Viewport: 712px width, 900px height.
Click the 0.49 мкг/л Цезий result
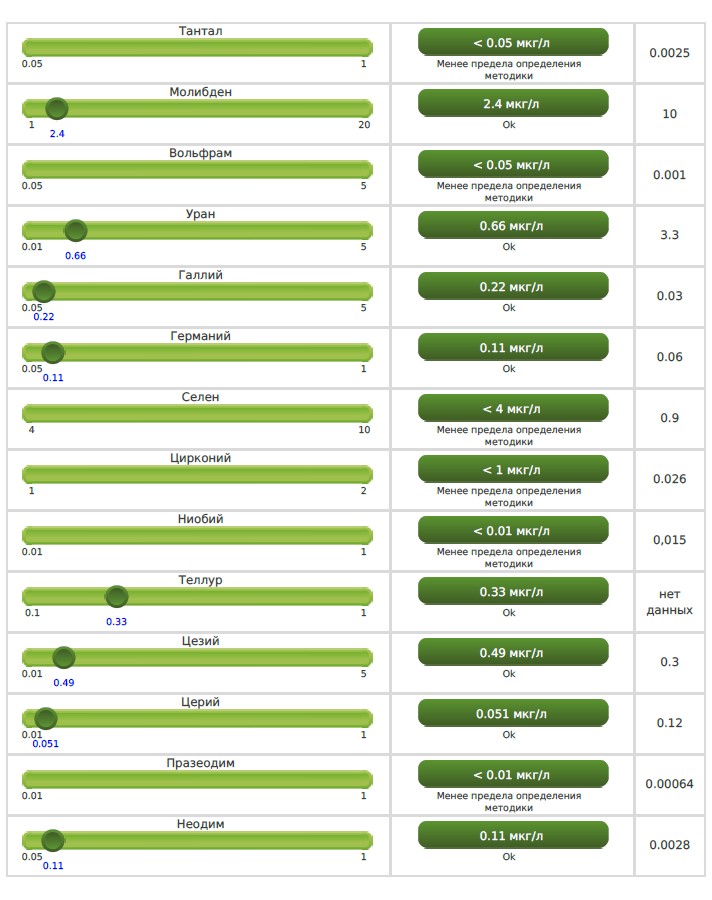[512, 652]
